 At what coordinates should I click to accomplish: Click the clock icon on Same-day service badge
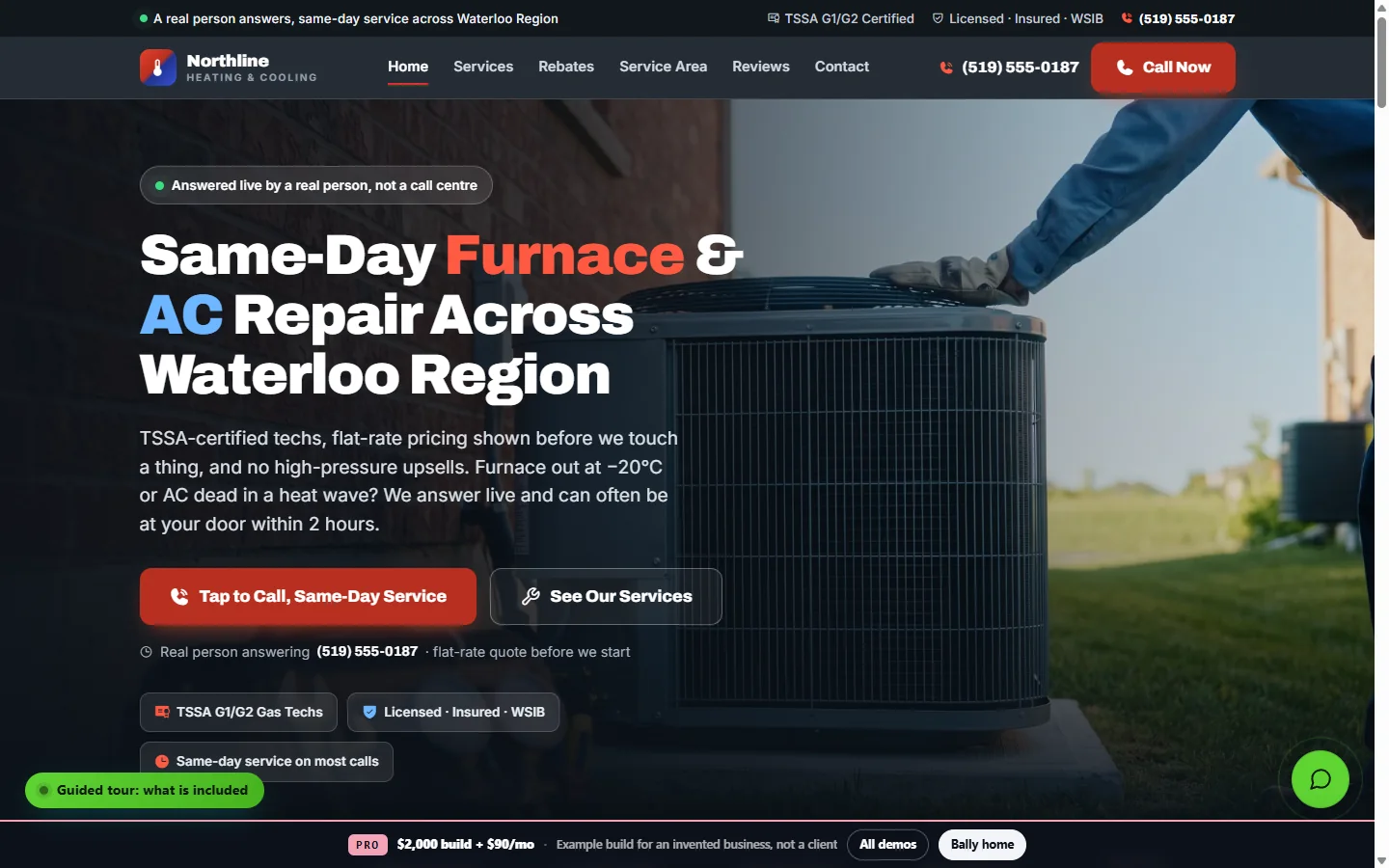(x=162, y=761)
